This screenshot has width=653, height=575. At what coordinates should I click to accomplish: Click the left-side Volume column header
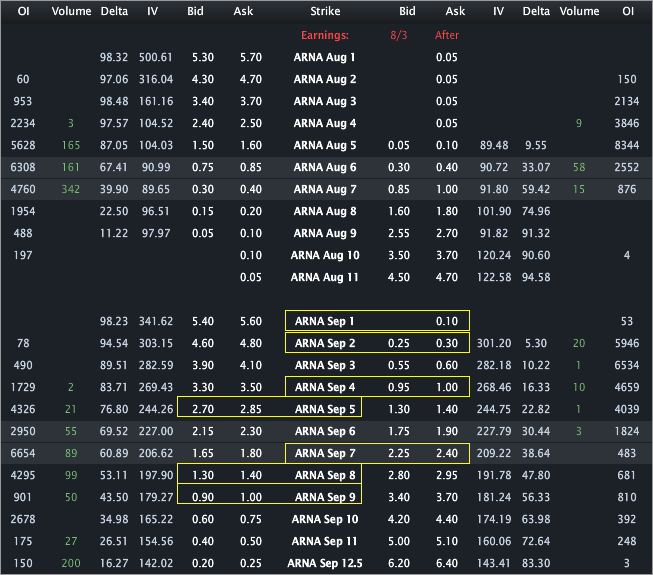tap(71, 11)
